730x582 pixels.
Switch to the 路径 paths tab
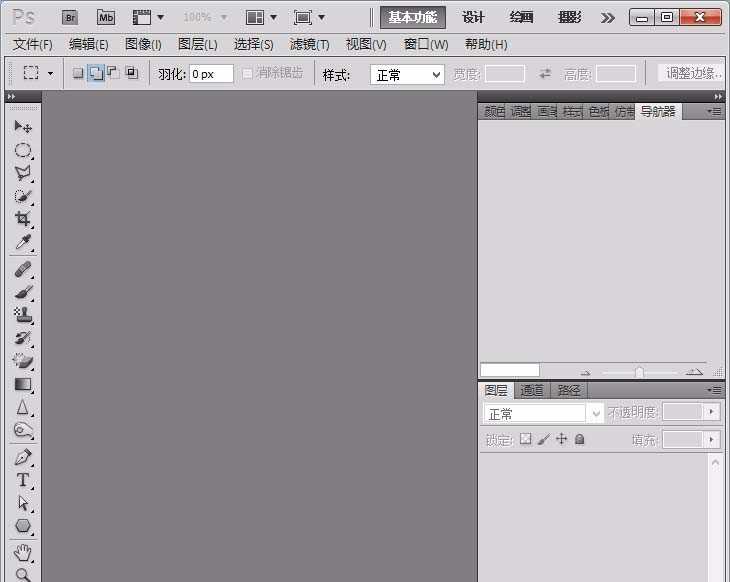tap(568, 390)
